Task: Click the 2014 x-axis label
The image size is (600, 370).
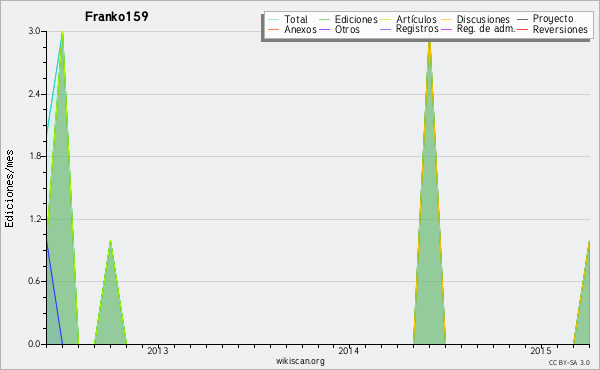Action: [x=349, y=351]
